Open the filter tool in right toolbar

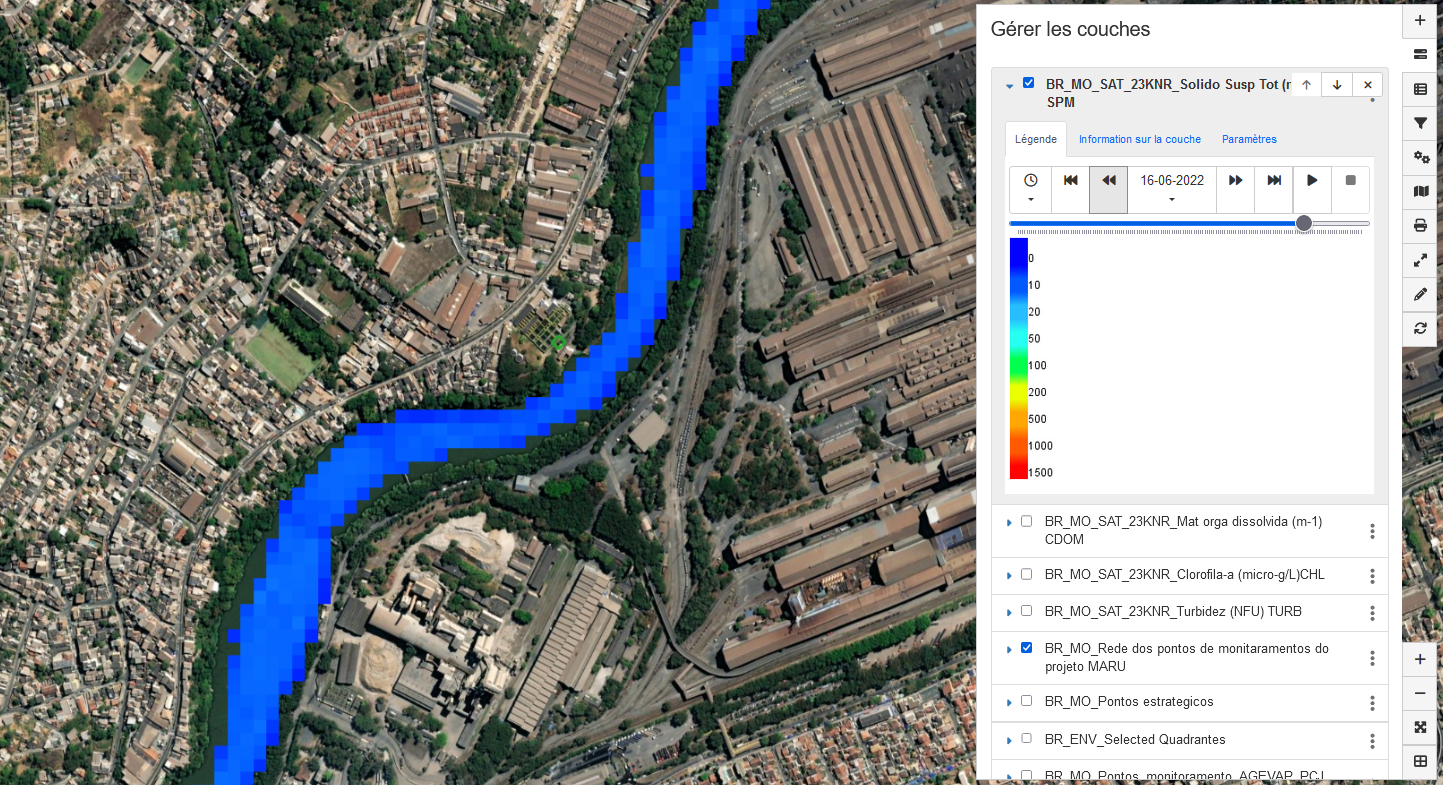[1420, 124]
